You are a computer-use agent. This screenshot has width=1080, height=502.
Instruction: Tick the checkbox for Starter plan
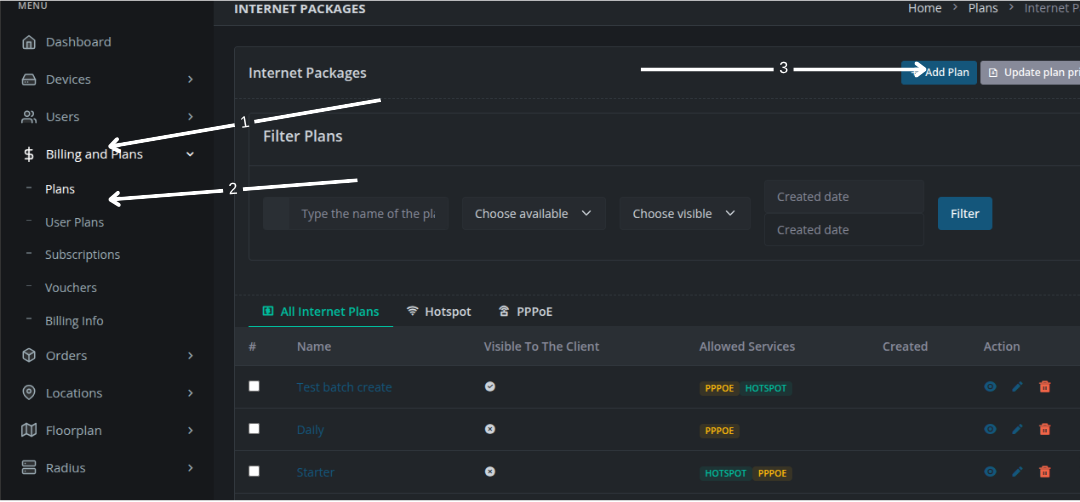[254, 471]
